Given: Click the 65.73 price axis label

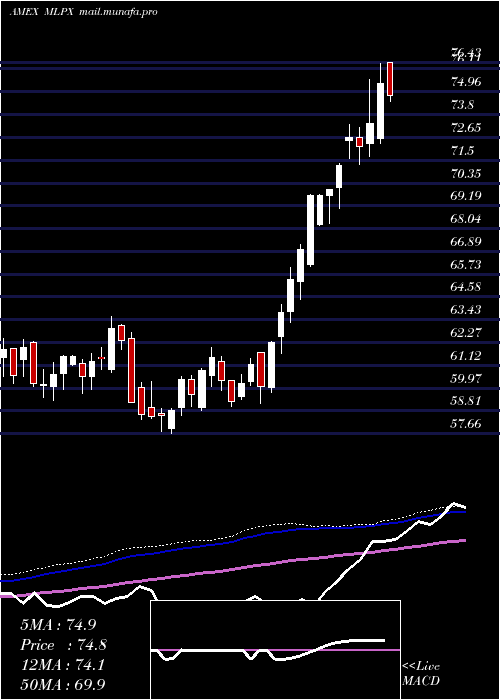Looking at the screenshot, I should click(x=467, y=265).
